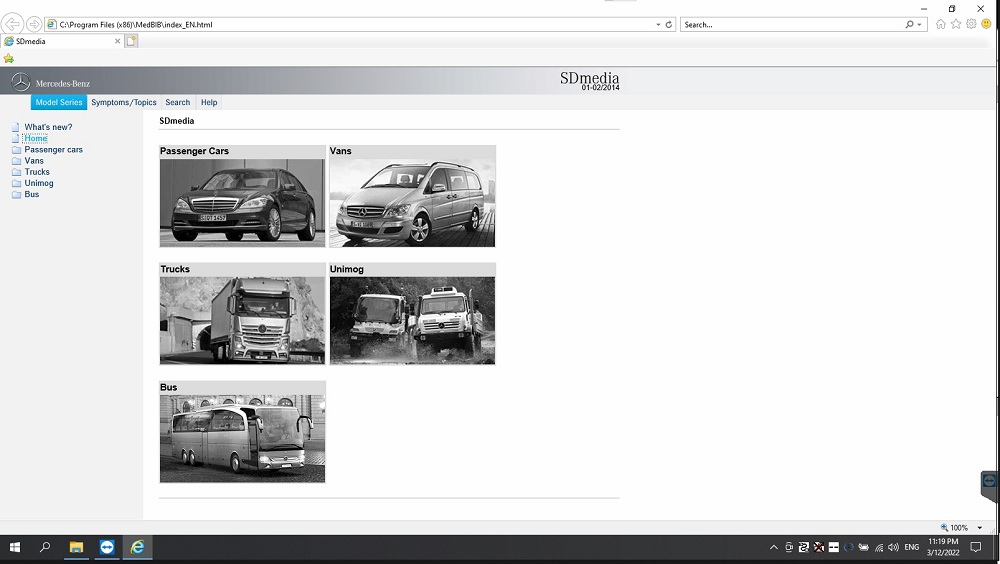Click the Wi-Fi network tray icon

click(x=879, y=547)
